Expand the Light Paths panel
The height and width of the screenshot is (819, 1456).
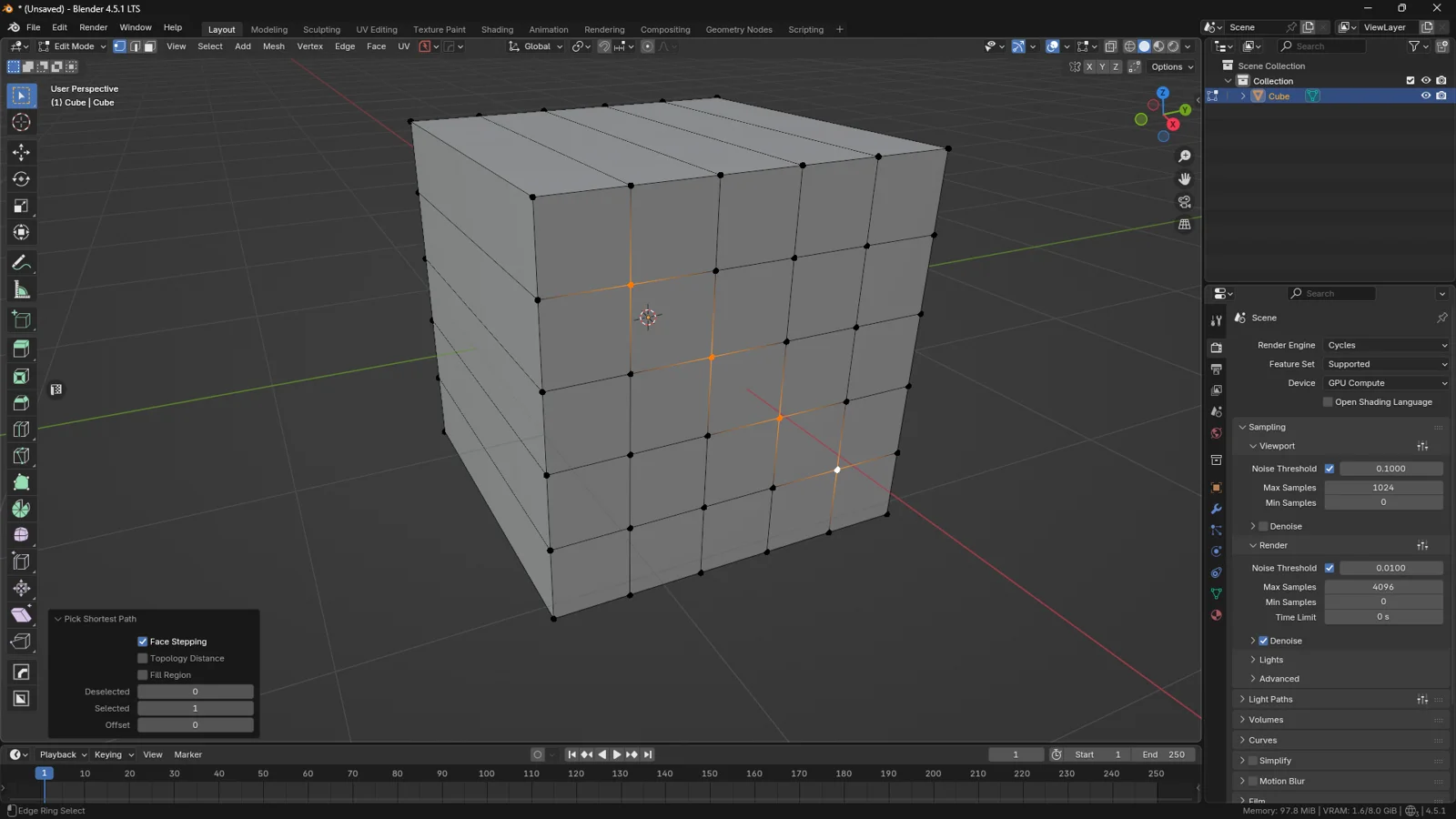(x=1270, y=700)
